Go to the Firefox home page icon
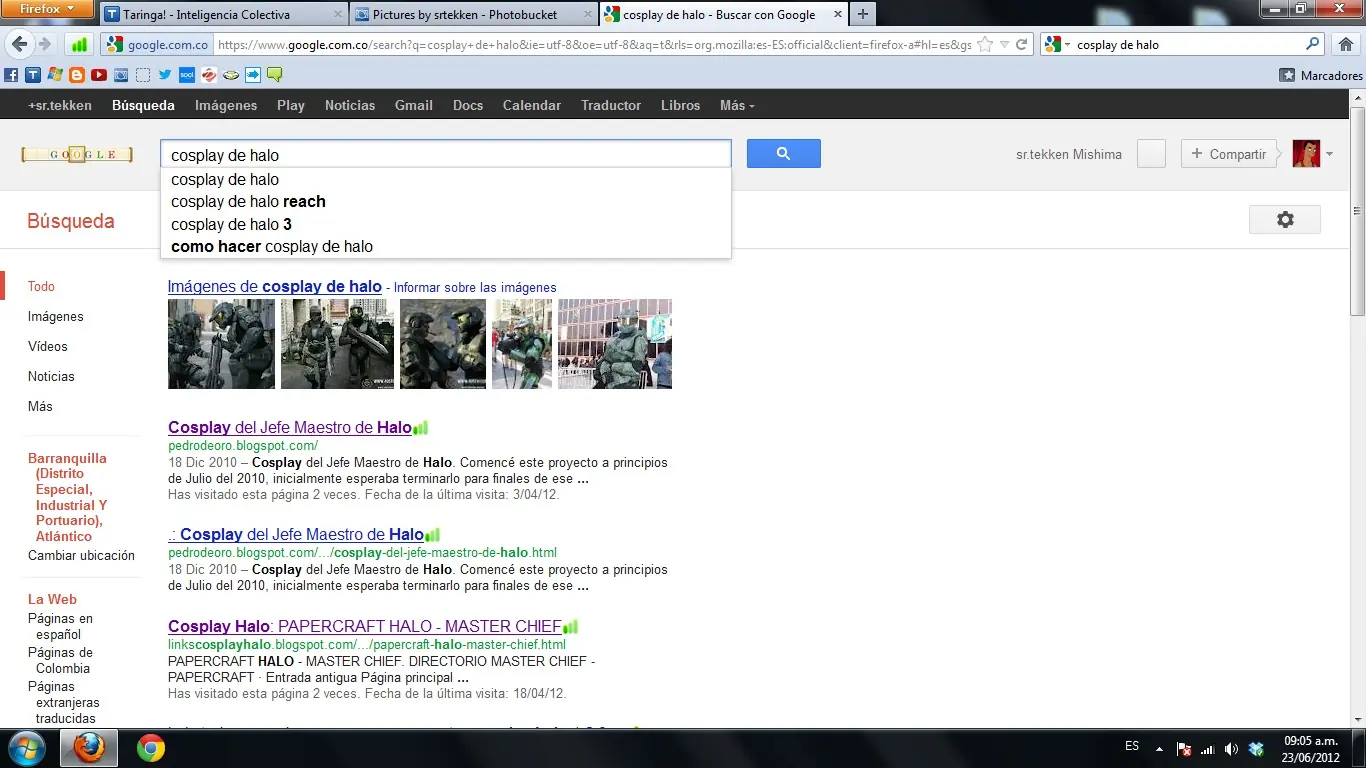1366x768 pixels. pyautogui.click(x=1346, y=44)
